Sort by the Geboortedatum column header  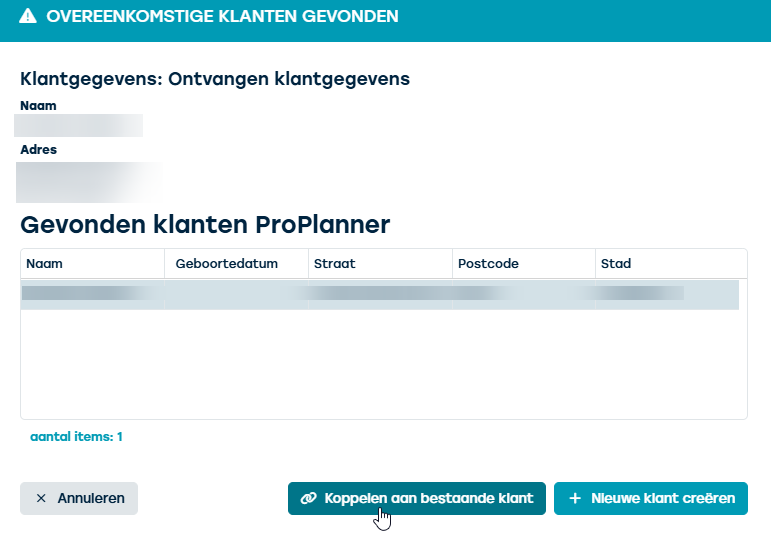[237, 264]
